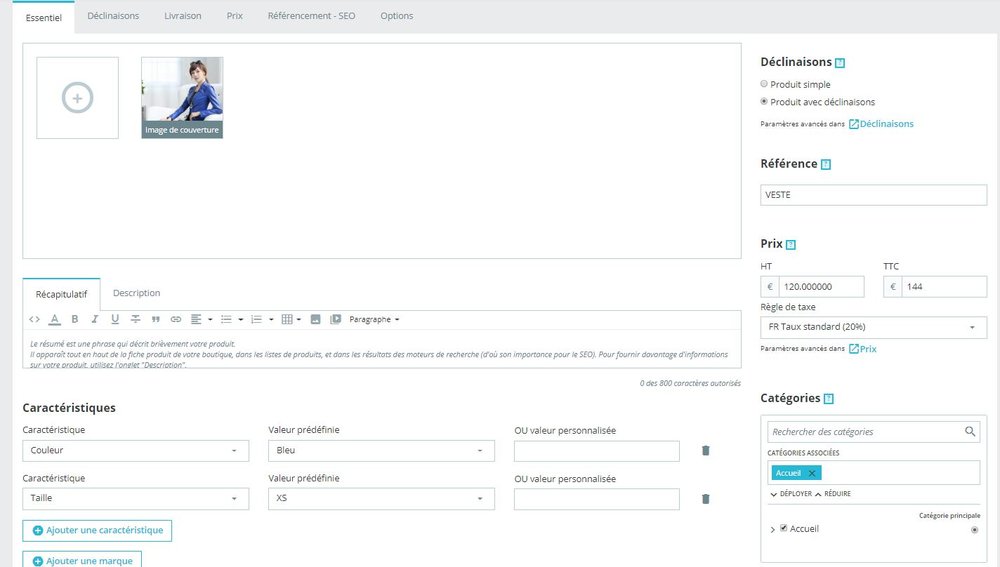
Task: Toggle bold formatting
Action: pyautogui.click(x=75, y=320)
